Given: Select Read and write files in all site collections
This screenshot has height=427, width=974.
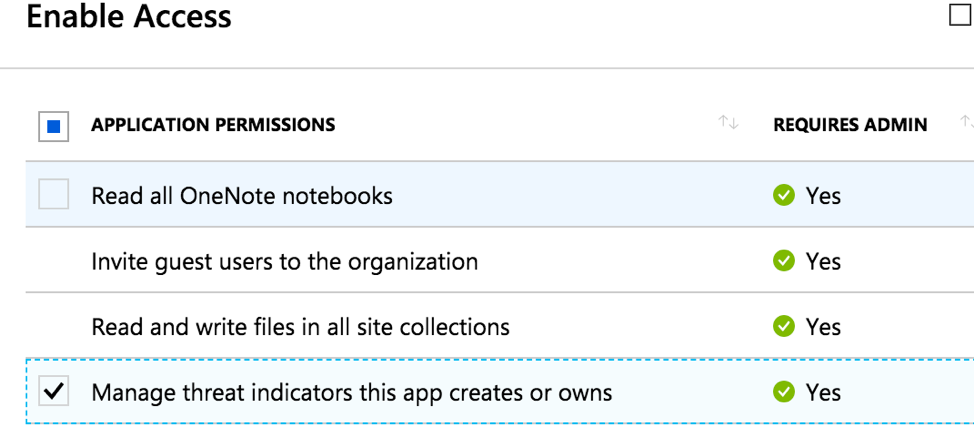Looking at the screenshot, I should 300,326.
